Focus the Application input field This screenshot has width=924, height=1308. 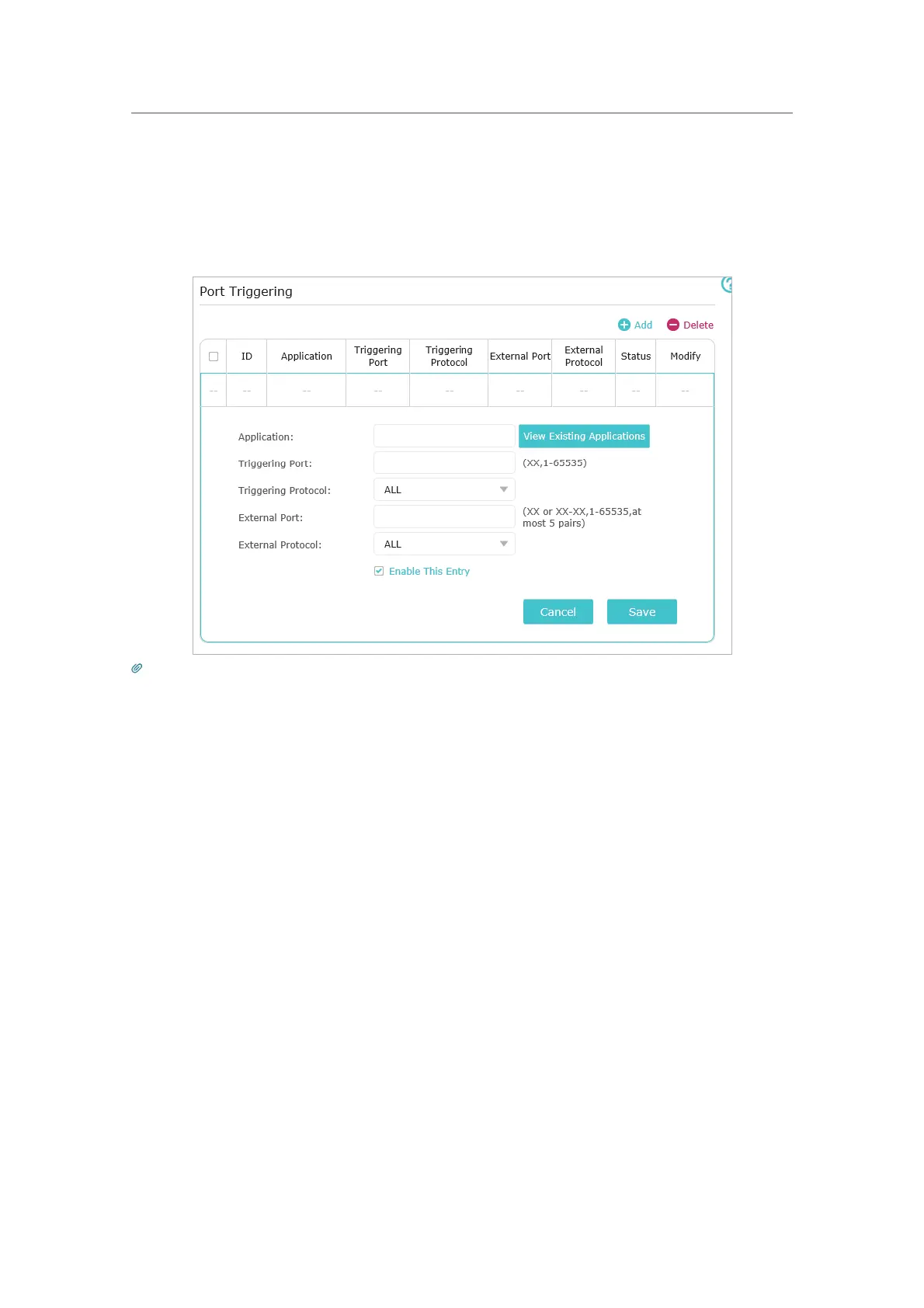pyautogui.click(x=444, y=436)
